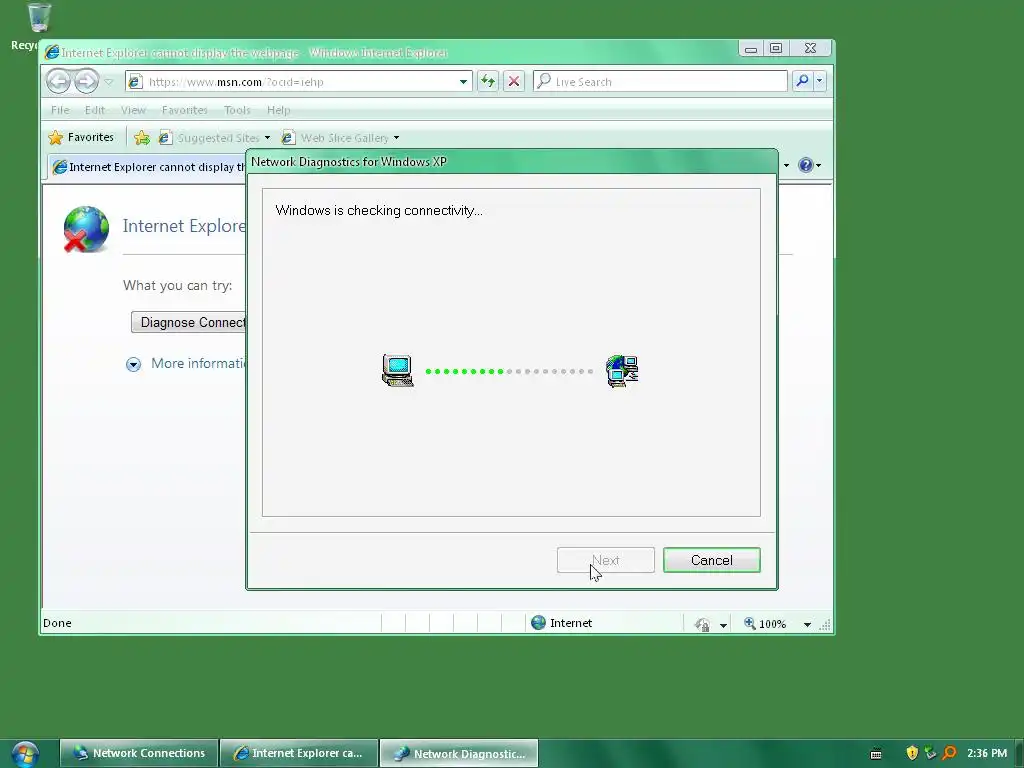
Task: Open the Tools menu
Action: (x=237, y=110)
